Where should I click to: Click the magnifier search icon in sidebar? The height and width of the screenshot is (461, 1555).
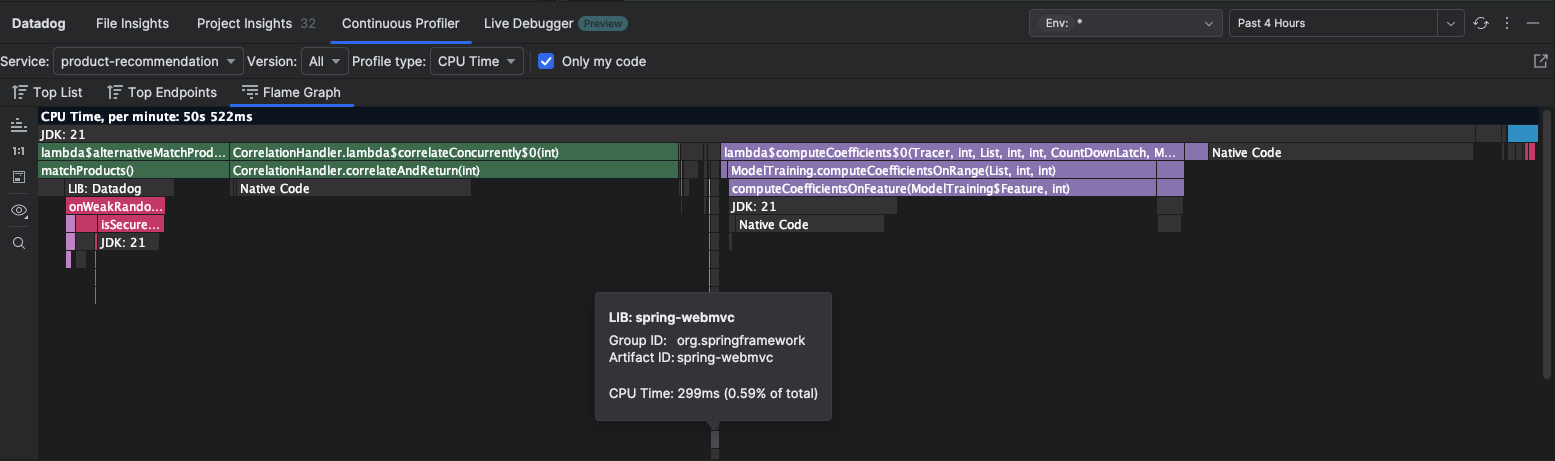coord(18,243)
